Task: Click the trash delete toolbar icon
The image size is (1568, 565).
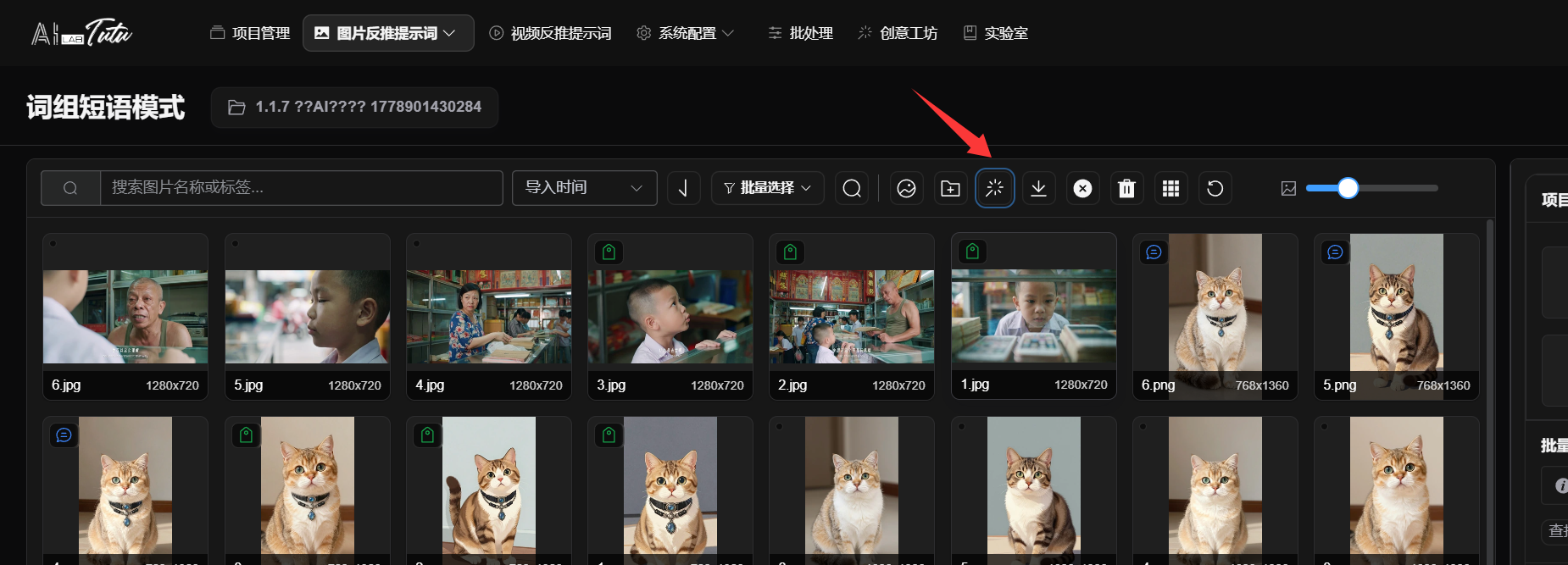Action: (x=1126, y=188)
